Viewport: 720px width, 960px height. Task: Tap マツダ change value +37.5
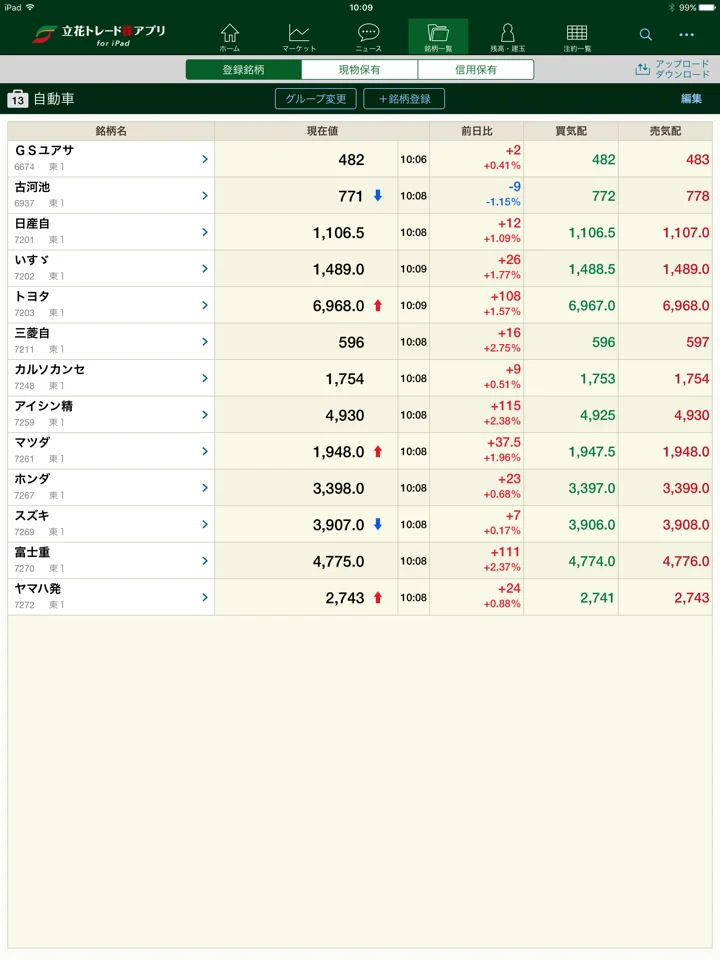pos(503,442)
